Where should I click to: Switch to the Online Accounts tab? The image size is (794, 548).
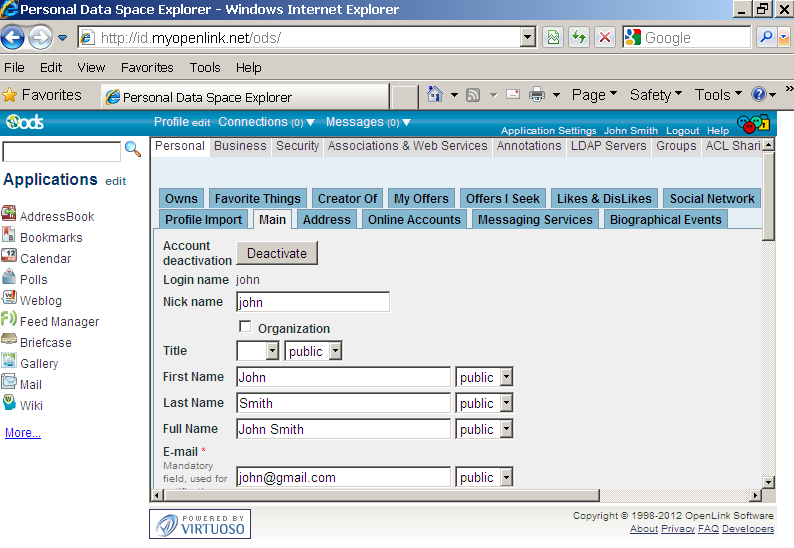tap(414, 220)
